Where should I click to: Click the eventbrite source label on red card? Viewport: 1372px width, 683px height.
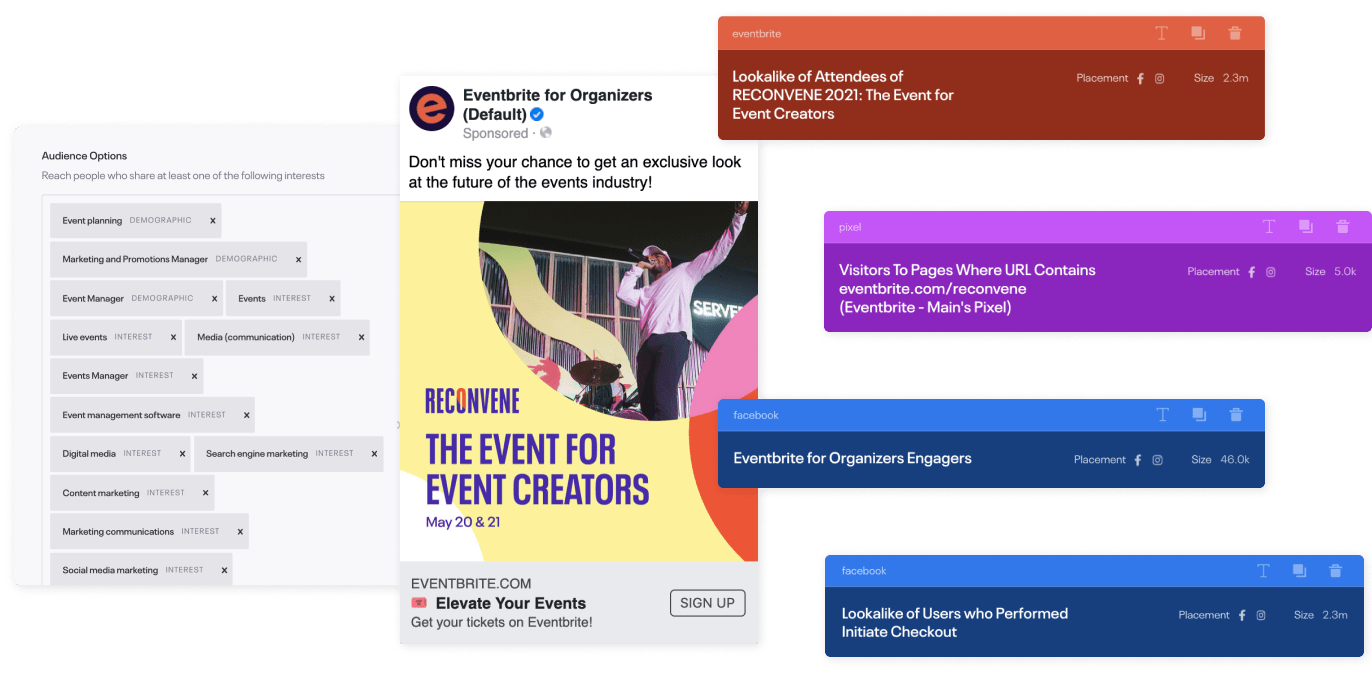(x=757, y=34)
